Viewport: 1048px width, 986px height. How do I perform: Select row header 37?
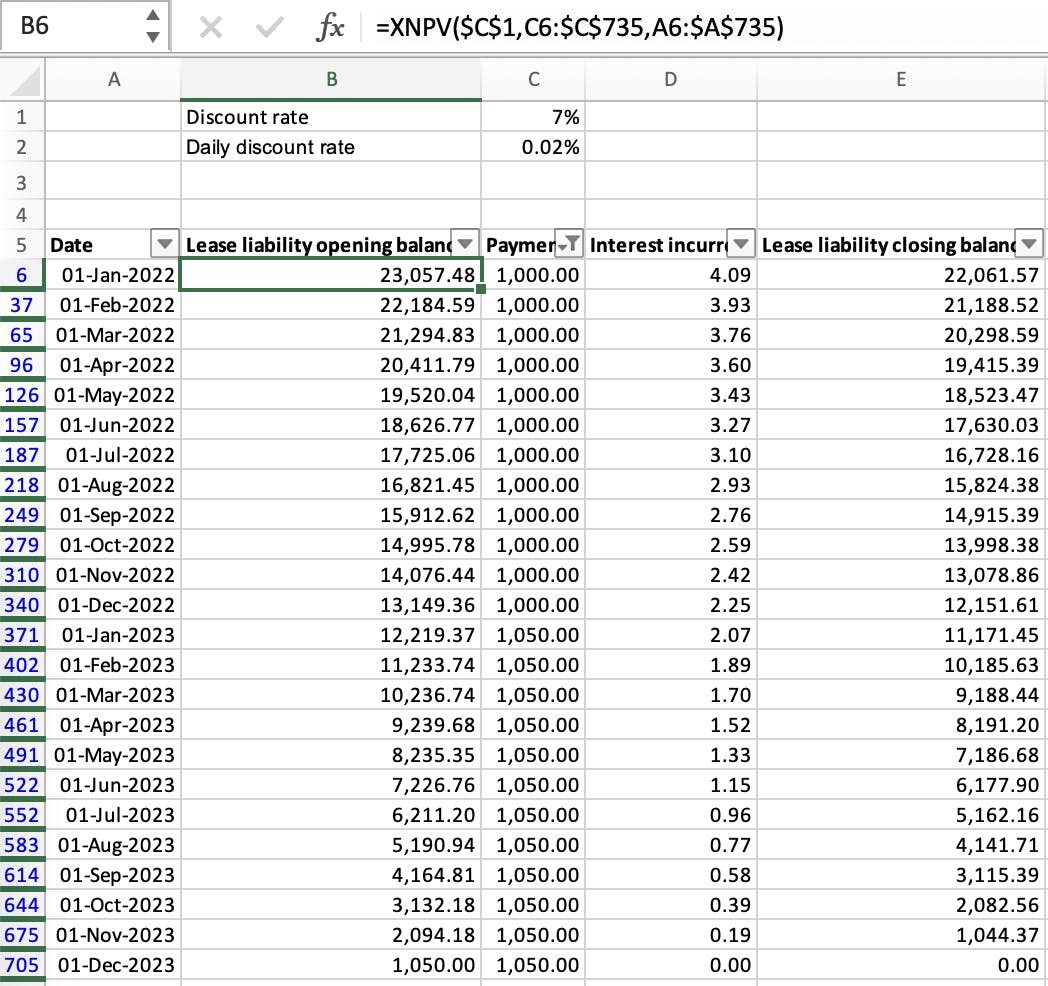tap(22, 305)
